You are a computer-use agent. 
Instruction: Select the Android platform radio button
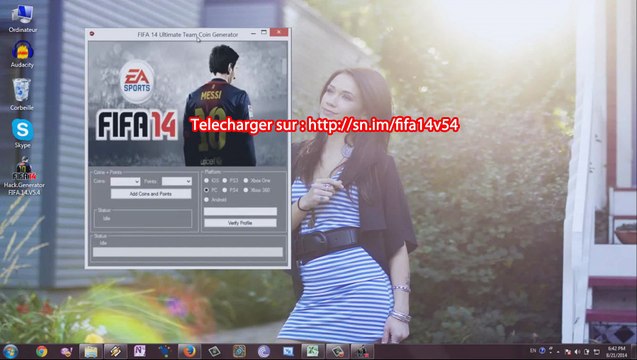[206, 200]
